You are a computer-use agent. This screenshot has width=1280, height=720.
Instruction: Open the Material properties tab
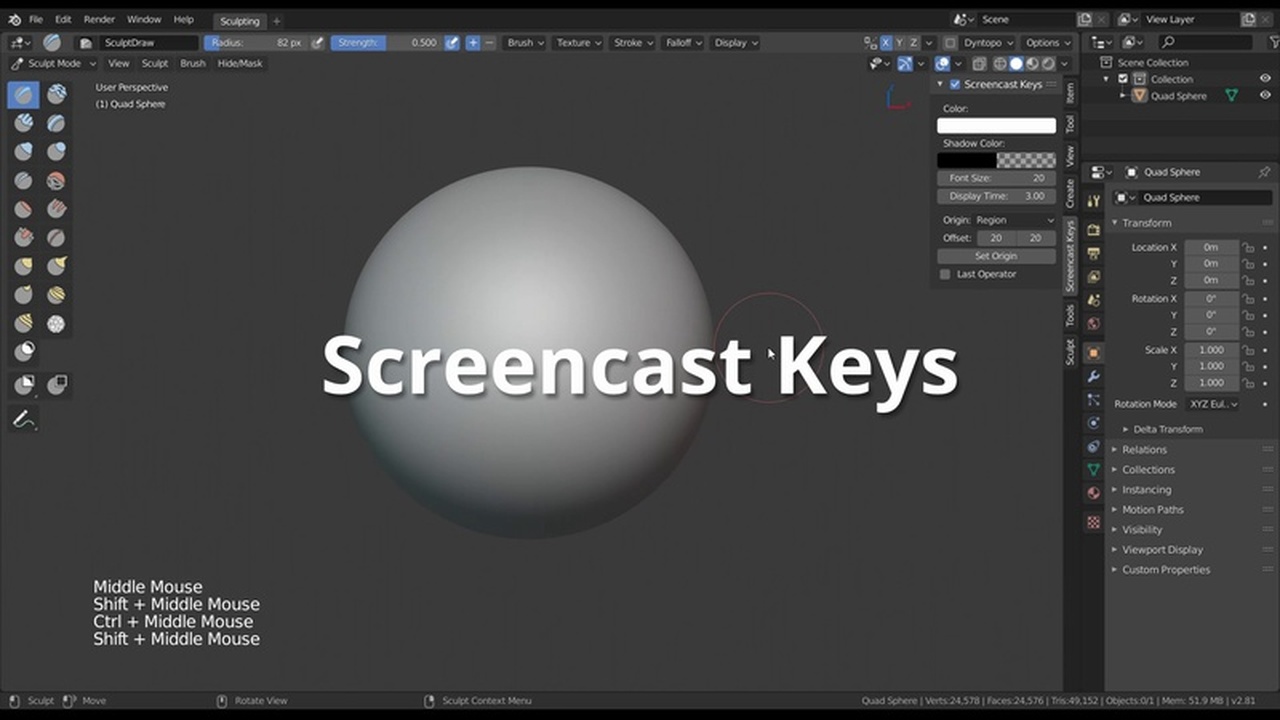1093,493
